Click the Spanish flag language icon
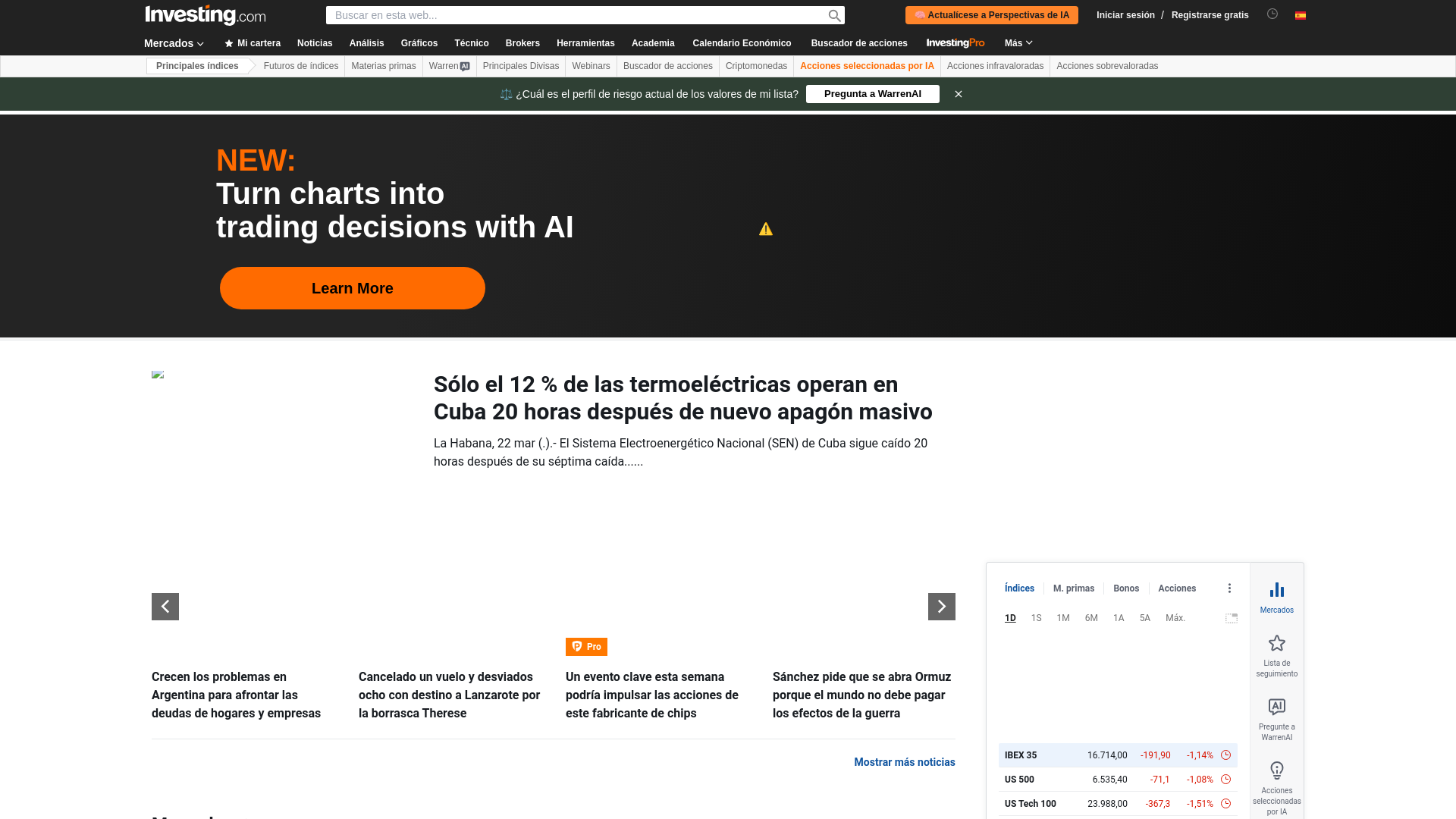 [x=1301, y=15]
